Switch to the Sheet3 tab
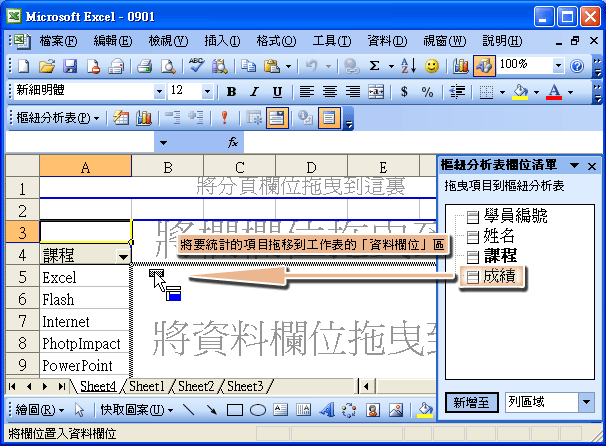The width and height of the screenshot is (606, 446). coord(245,386)
